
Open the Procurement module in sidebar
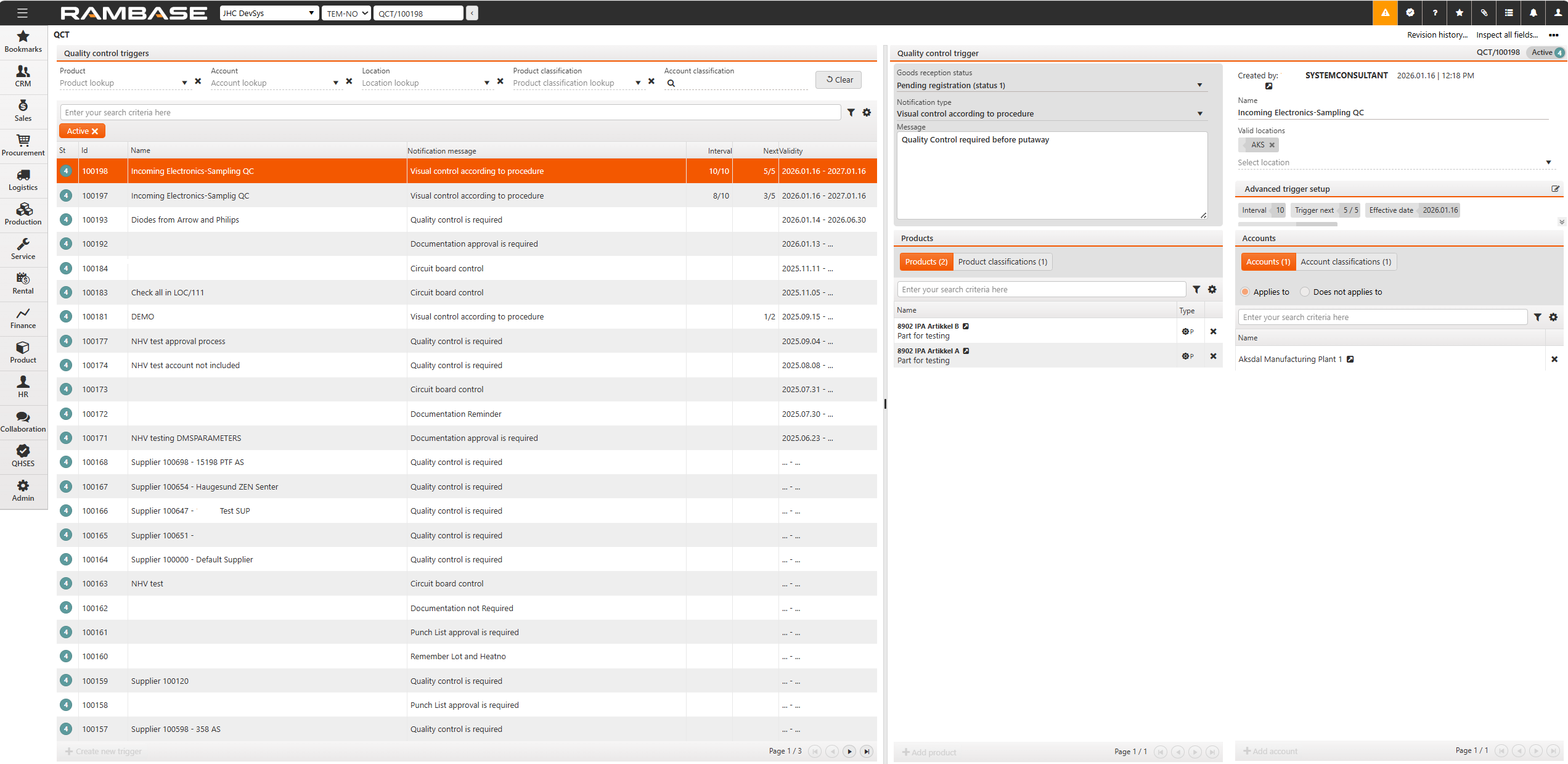point(23,146)
